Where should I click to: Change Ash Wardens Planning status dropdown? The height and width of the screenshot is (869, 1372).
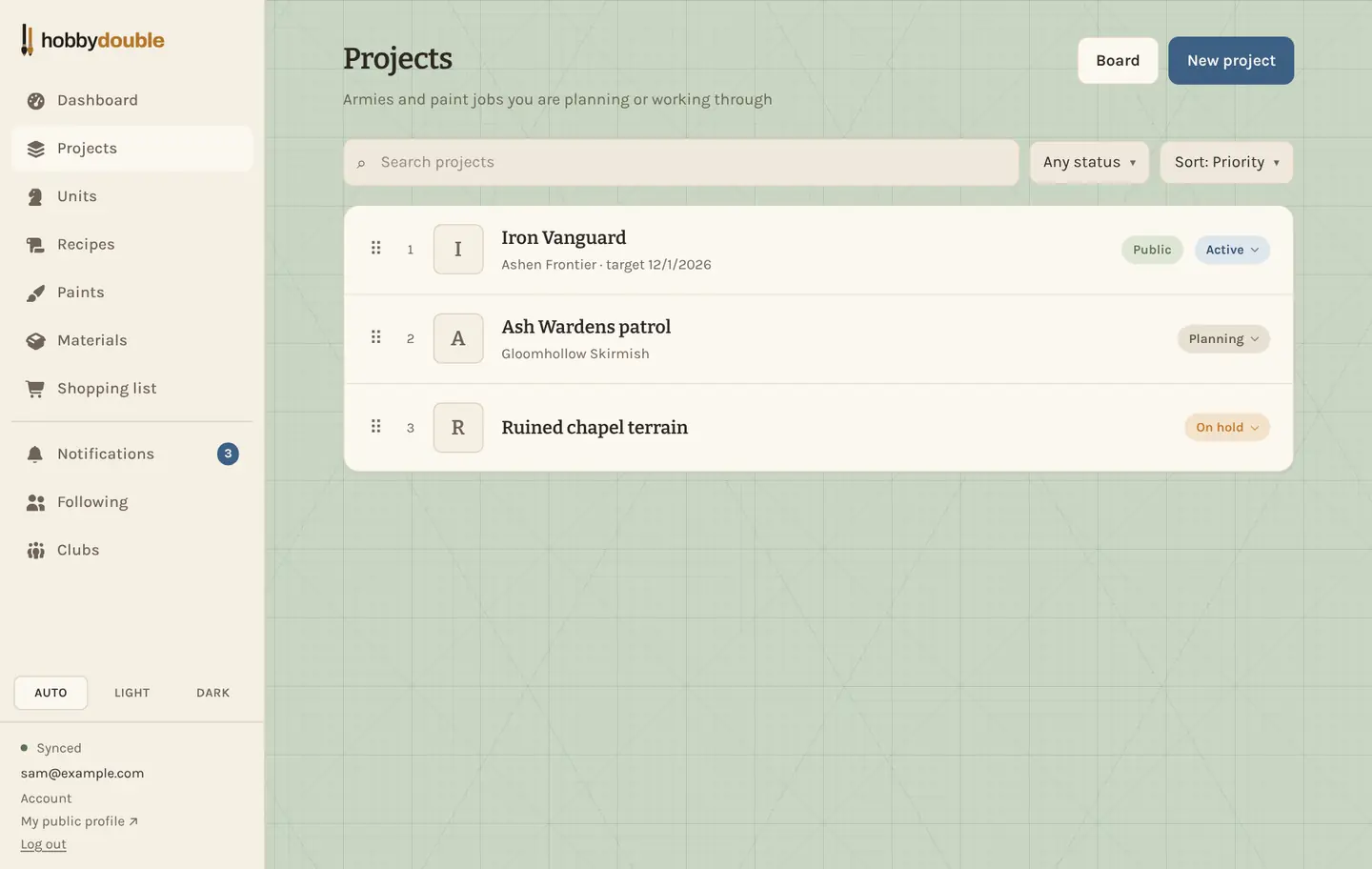point(1223,339)
